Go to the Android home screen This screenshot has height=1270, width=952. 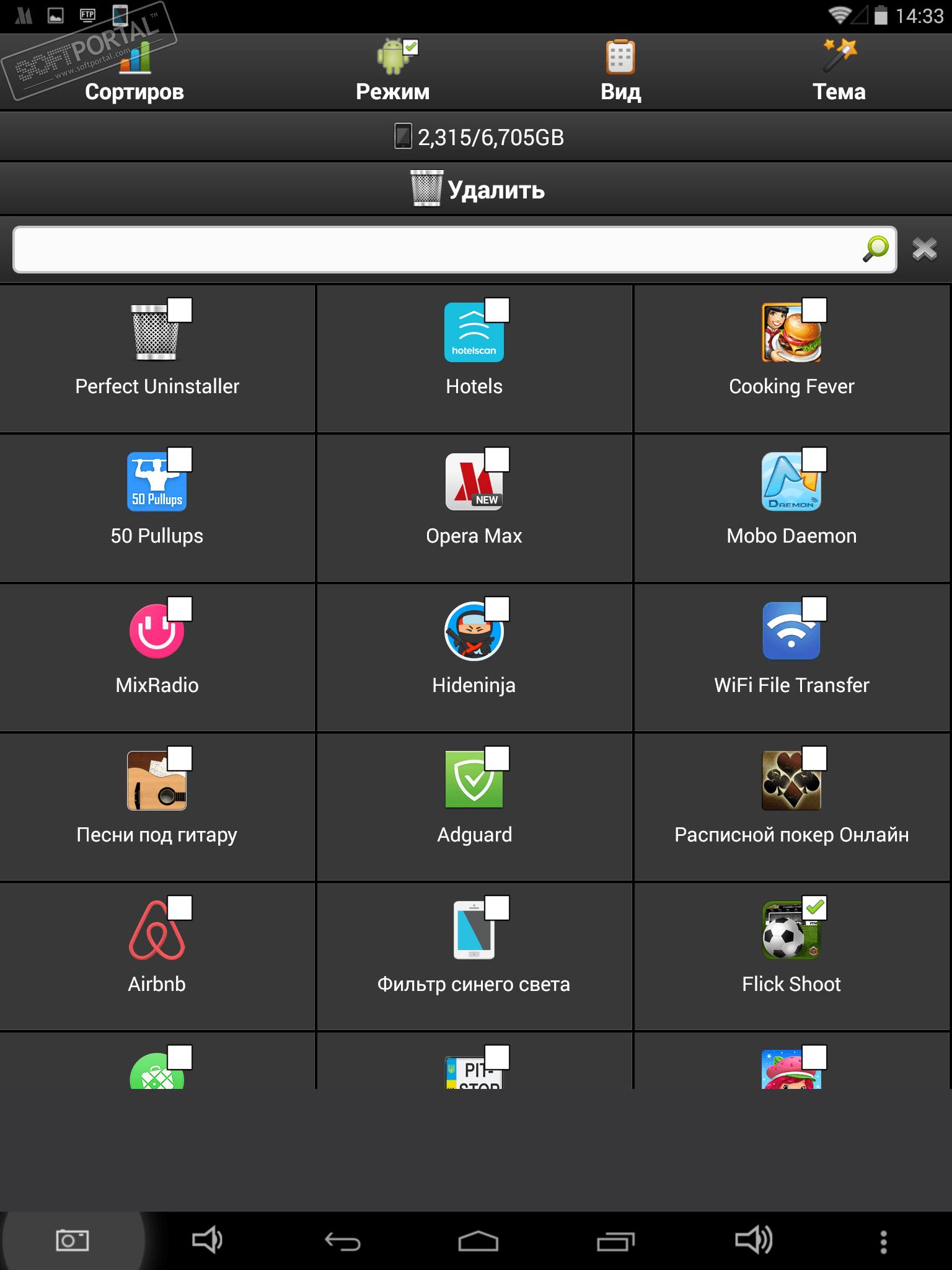click(x=478, y=1241)
